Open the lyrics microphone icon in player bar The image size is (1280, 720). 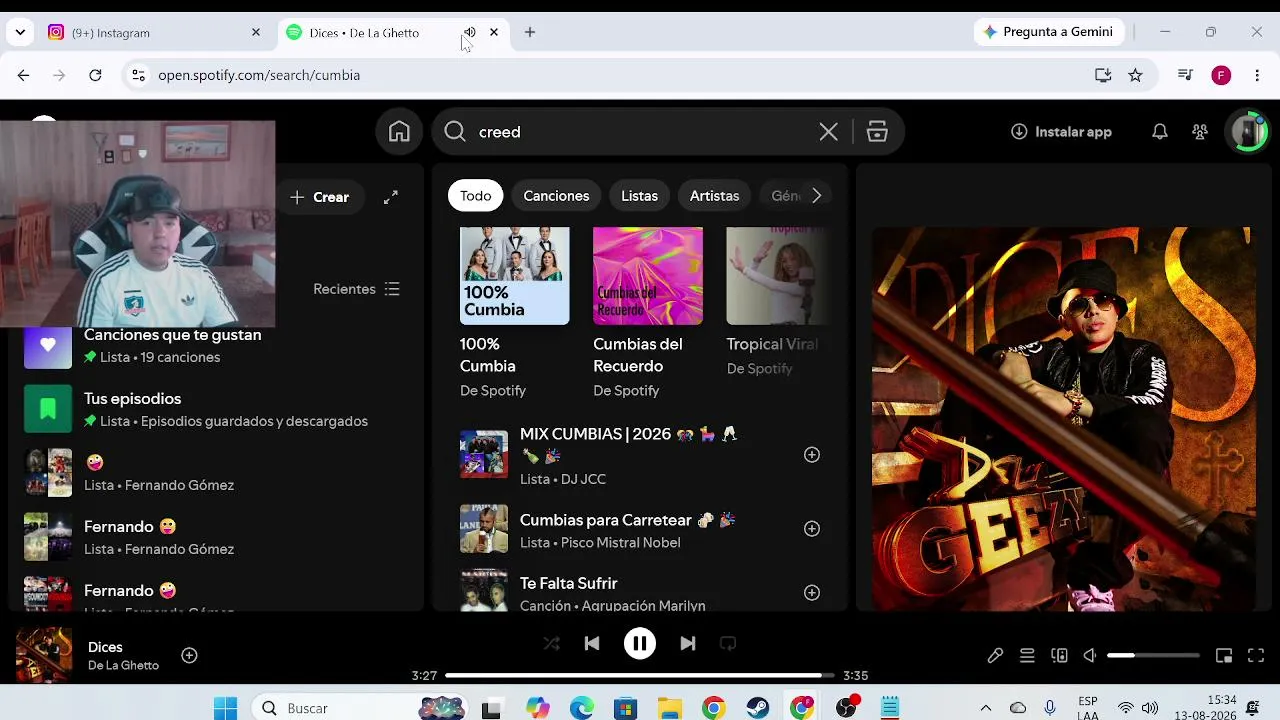coord(995,656)
